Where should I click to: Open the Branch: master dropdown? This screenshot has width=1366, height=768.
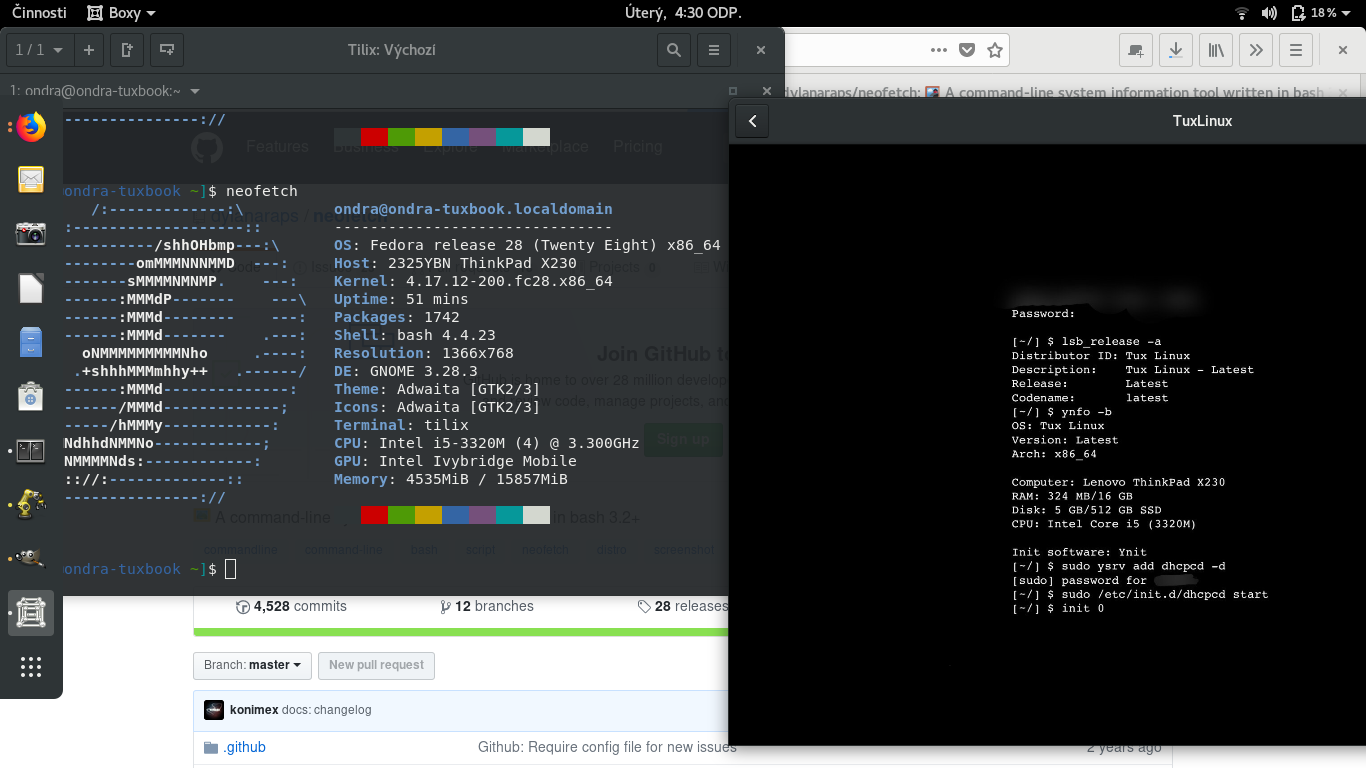[253, 665]
